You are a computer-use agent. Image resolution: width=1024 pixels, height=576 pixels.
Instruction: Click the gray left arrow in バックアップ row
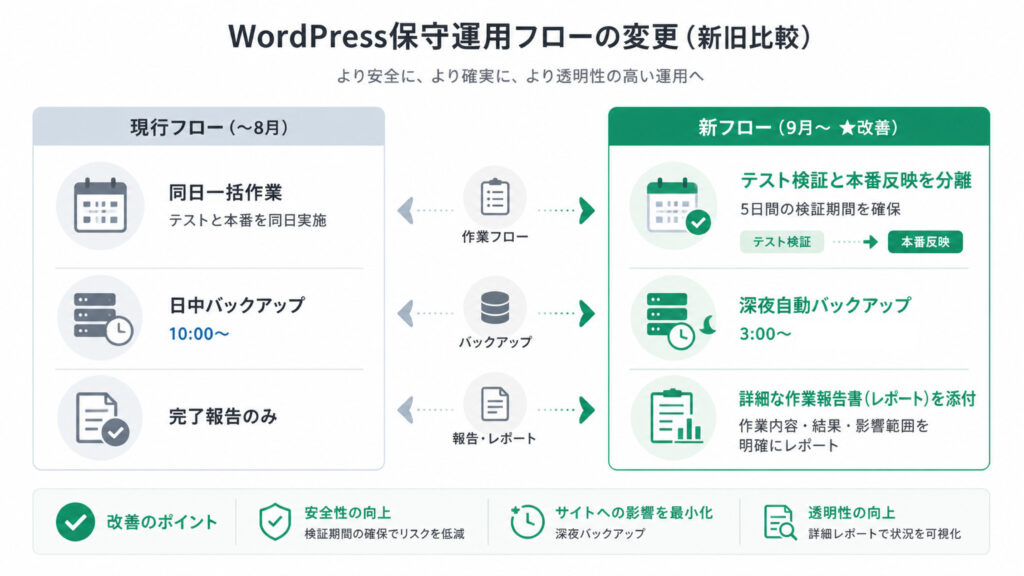[x=406, y=313]
